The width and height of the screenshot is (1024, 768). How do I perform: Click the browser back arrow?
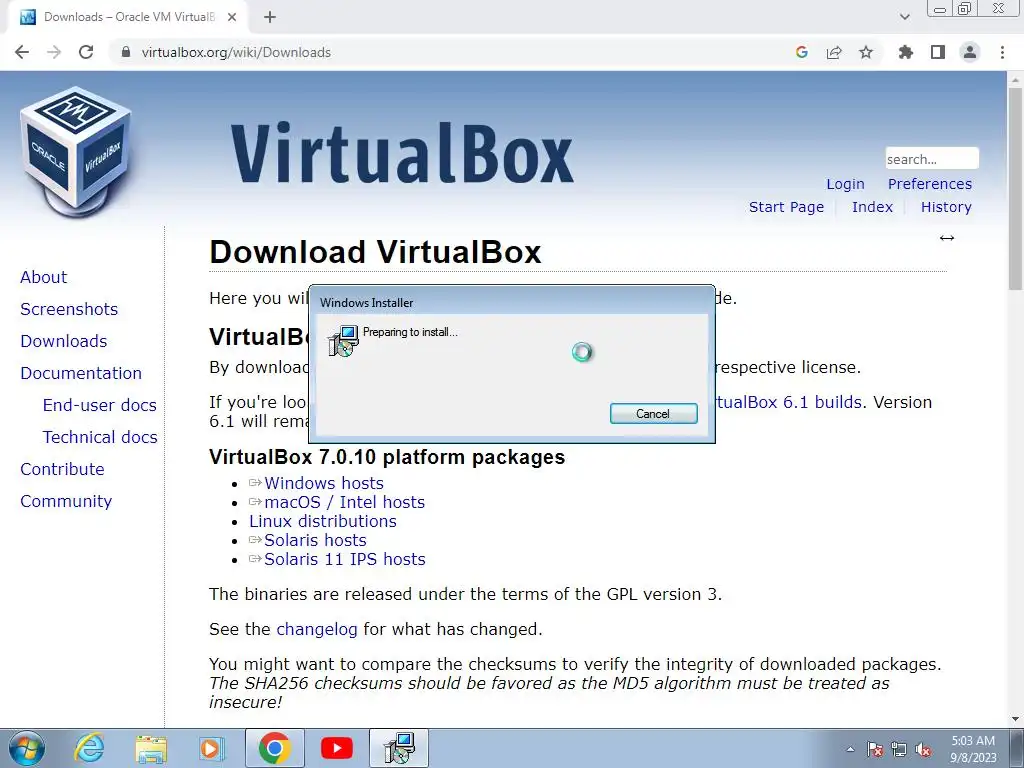22,52
